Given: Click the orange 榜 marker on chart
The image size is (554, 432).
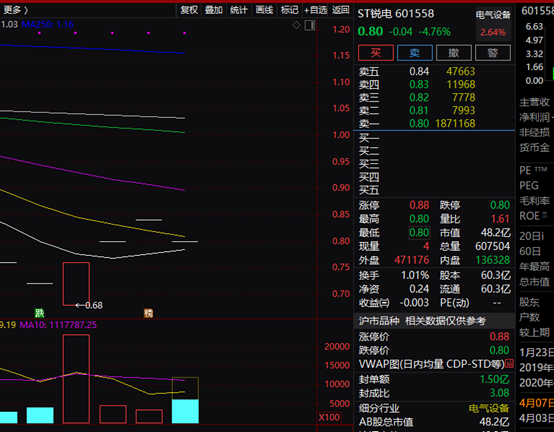Looking at the screenshot, I should (148, 313).
